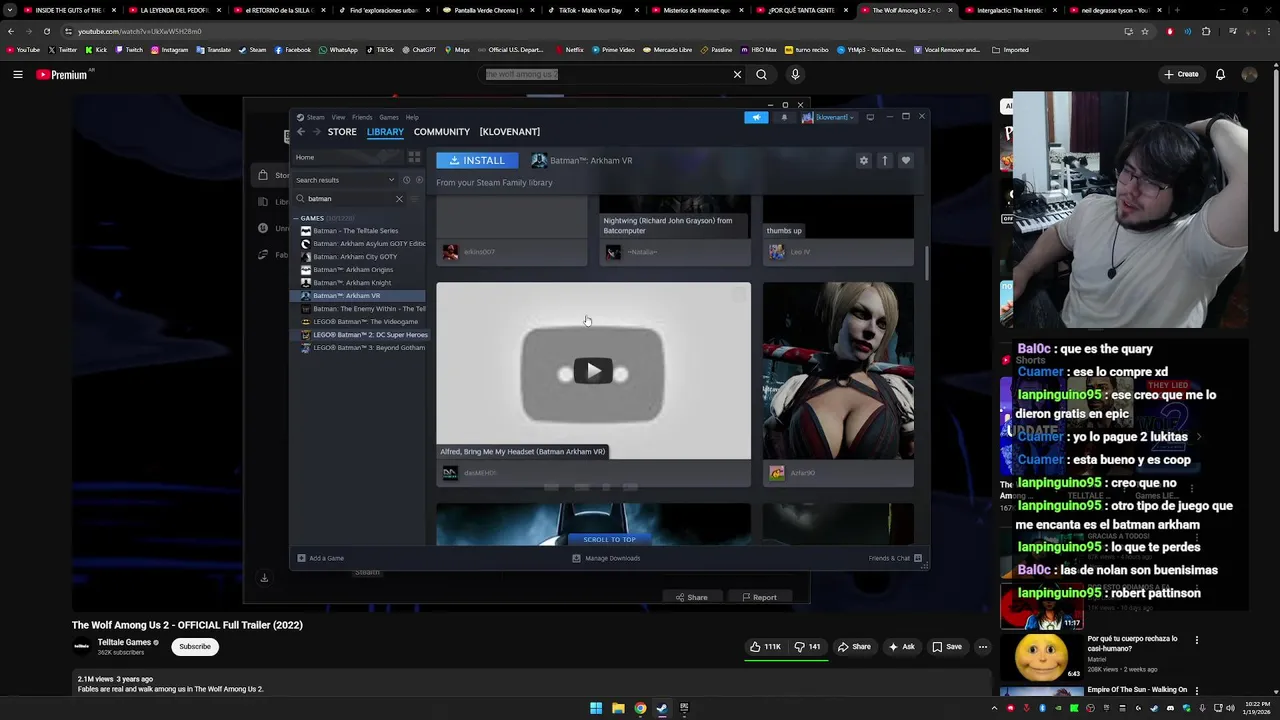Click Add a Game in Steam

tap(321, 558)
